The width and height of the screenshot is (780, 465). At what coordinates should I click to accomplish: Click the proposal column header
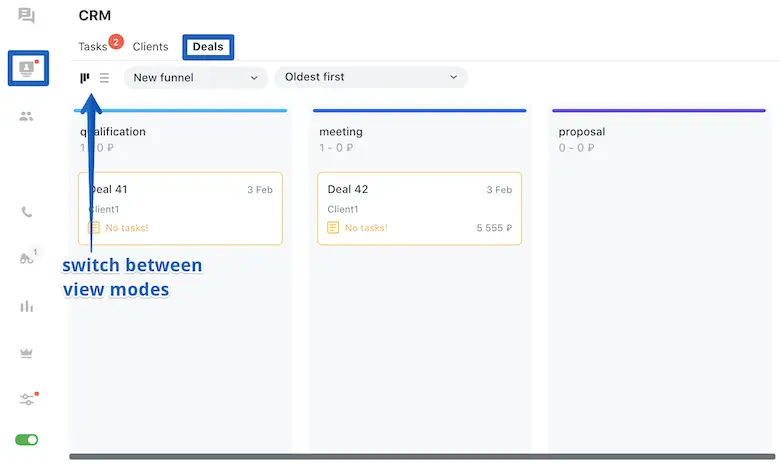click(x=582, y=132)
